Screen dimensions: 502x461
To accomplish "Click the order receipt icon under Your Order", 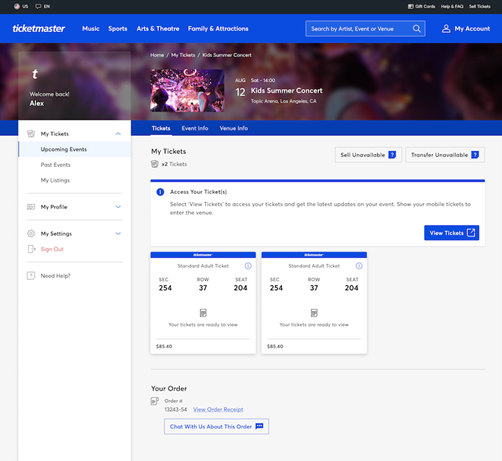I will point(155,401).
